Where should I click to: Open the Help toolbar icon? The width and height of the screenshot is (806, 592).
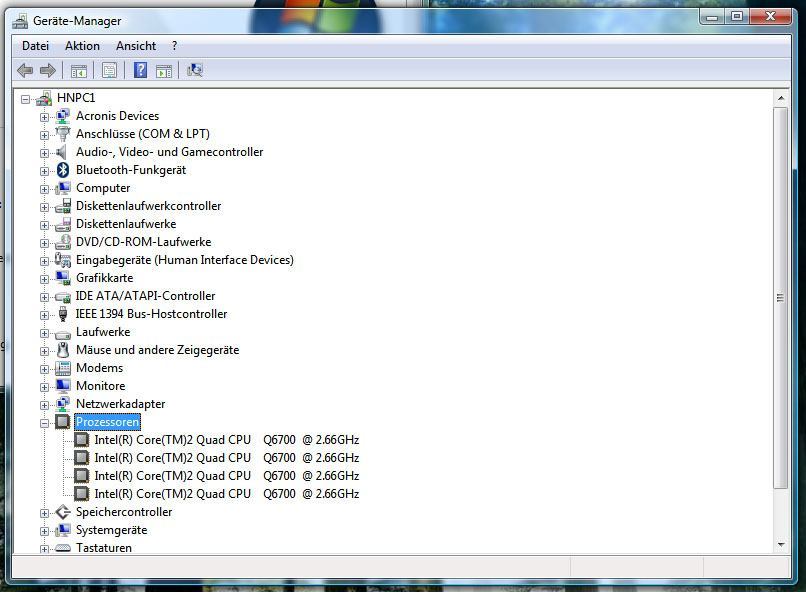(x=140, y=70)
